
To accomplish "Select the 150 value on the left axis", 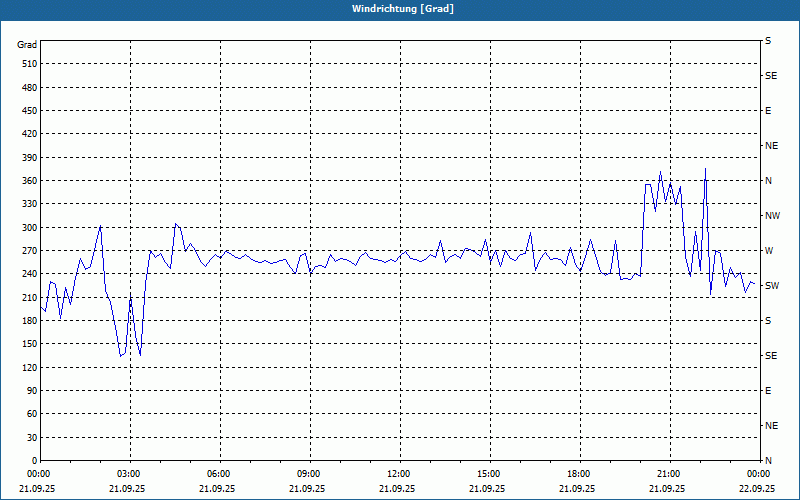I will (30, 343).
